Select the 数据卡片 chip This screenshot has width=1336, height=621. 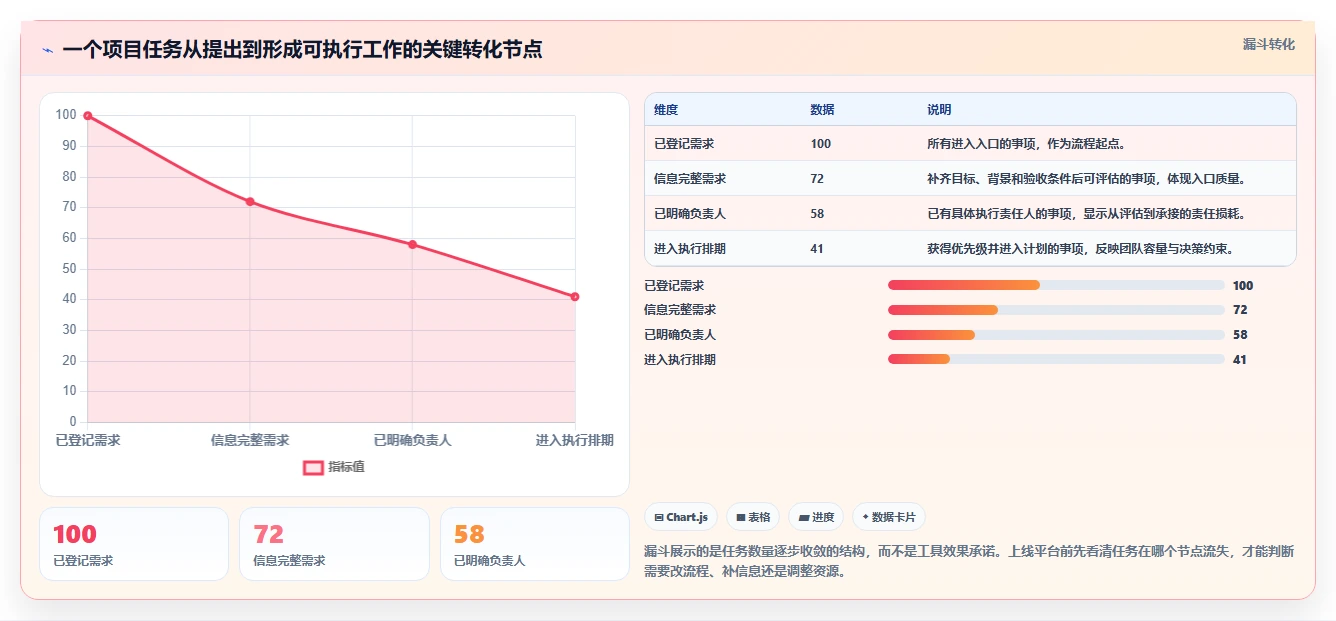point(889,517)
